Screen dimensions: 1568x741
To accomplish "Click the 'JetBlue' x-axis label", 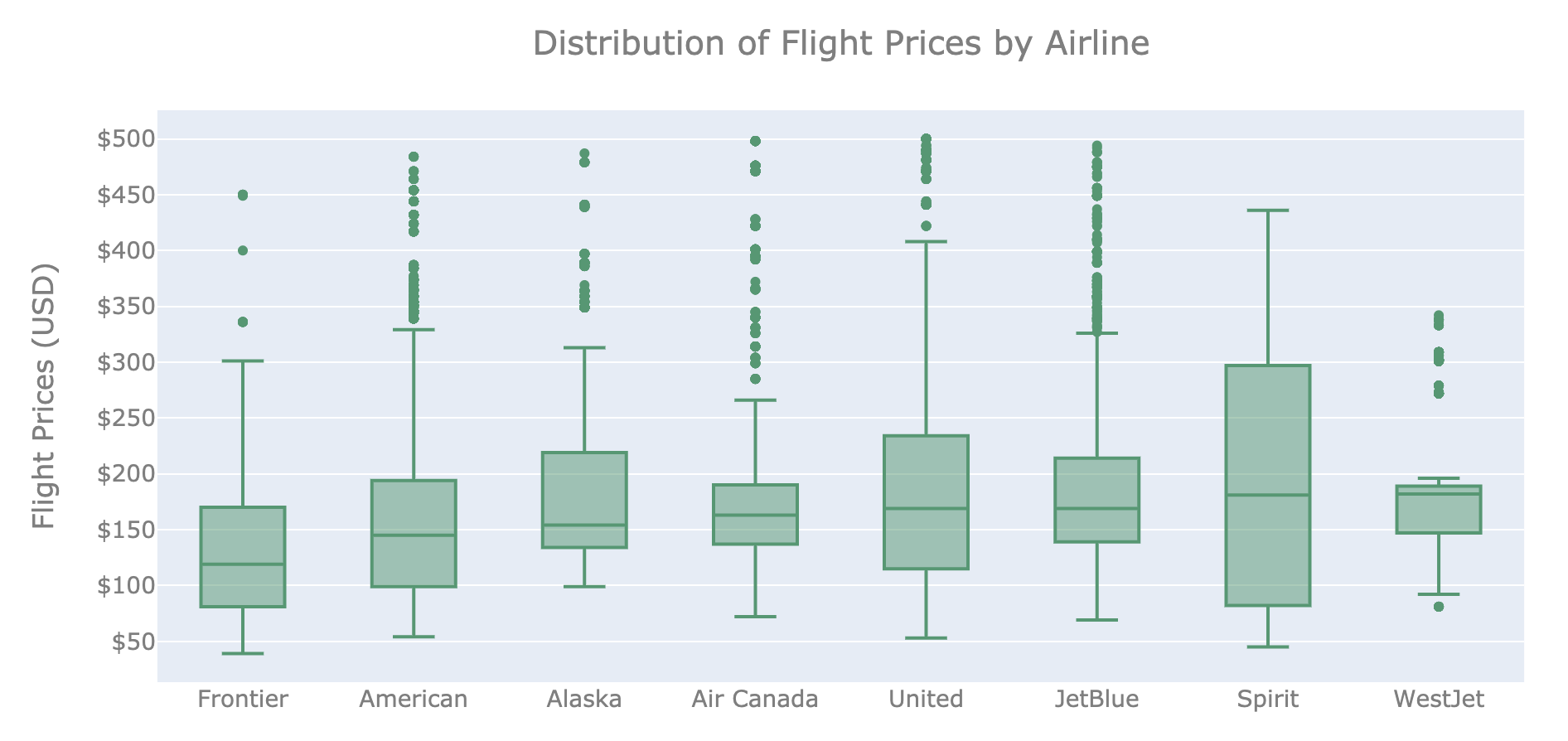I will (1096, 700).
